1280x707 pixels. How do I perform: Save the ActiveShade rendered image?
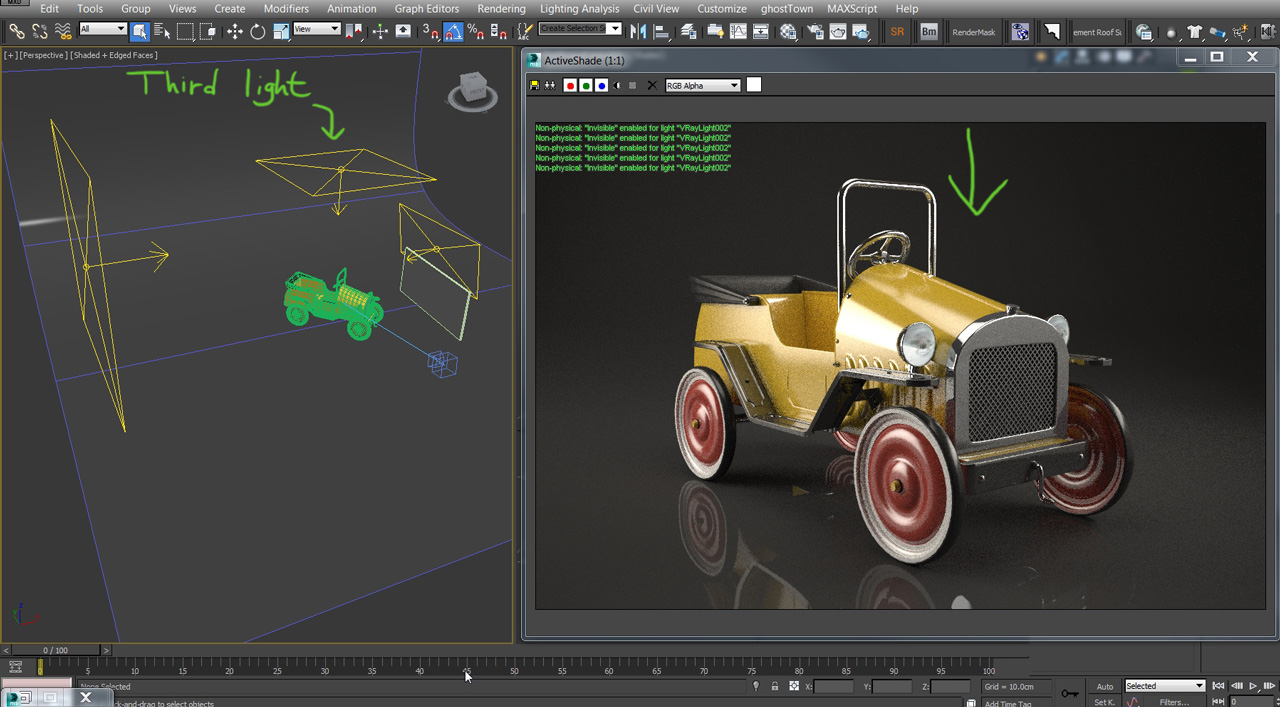point(535,85)
